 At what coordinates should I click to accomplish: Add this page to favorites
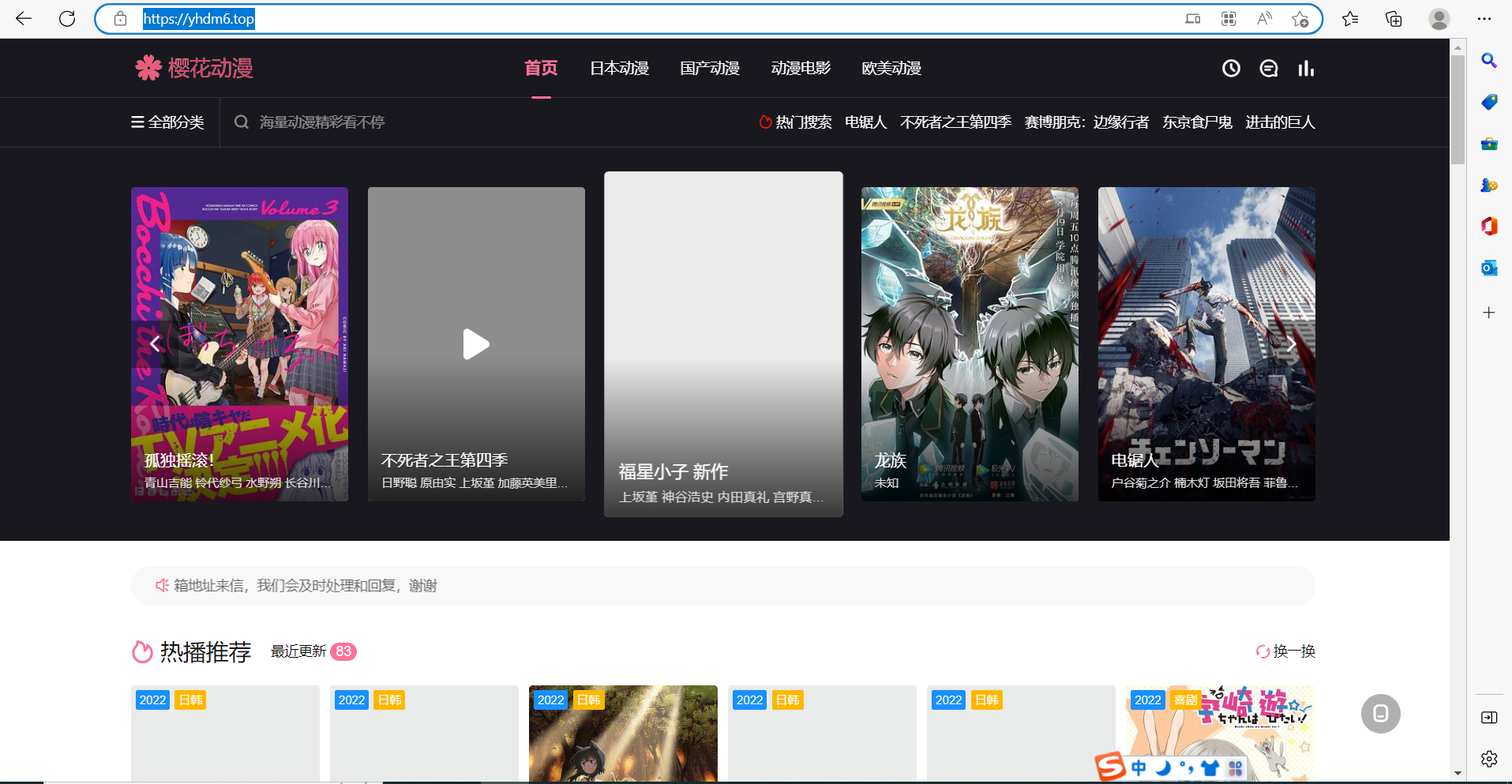[1300, 19]
